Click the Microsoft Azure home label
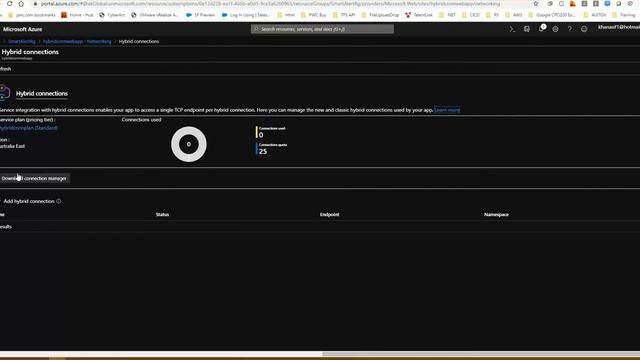This screenshot has height=360, width=640. [22, 29]
